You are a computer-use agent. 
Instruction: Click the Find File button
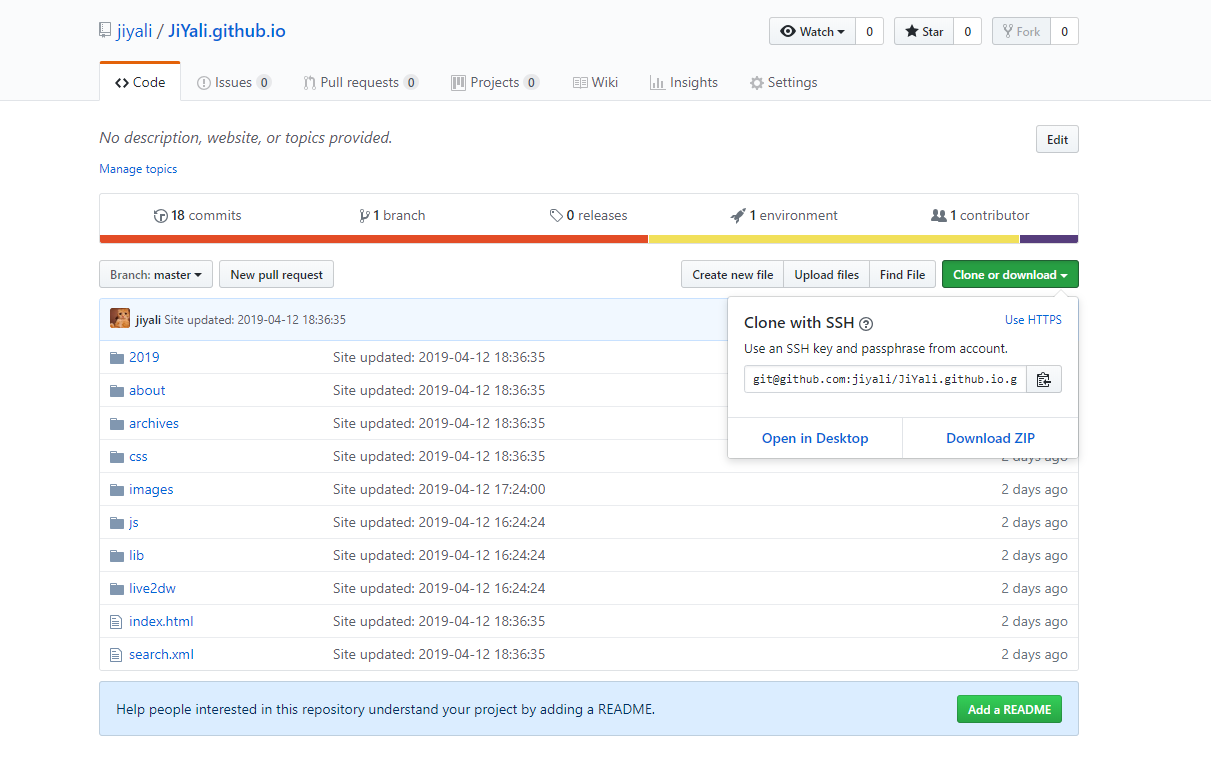coord(903,274)
